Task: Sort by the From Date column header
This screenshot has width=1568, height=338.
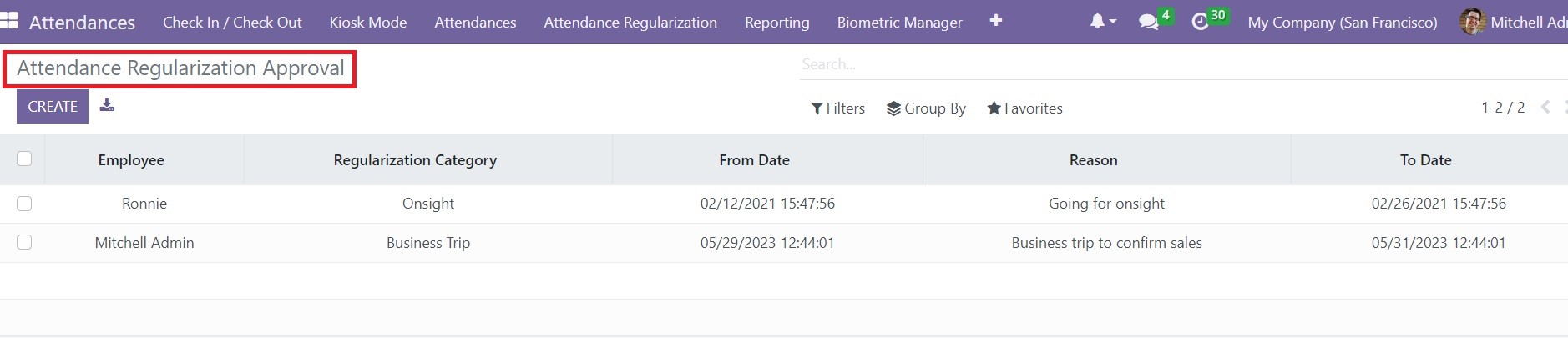Action: [754, 160]
